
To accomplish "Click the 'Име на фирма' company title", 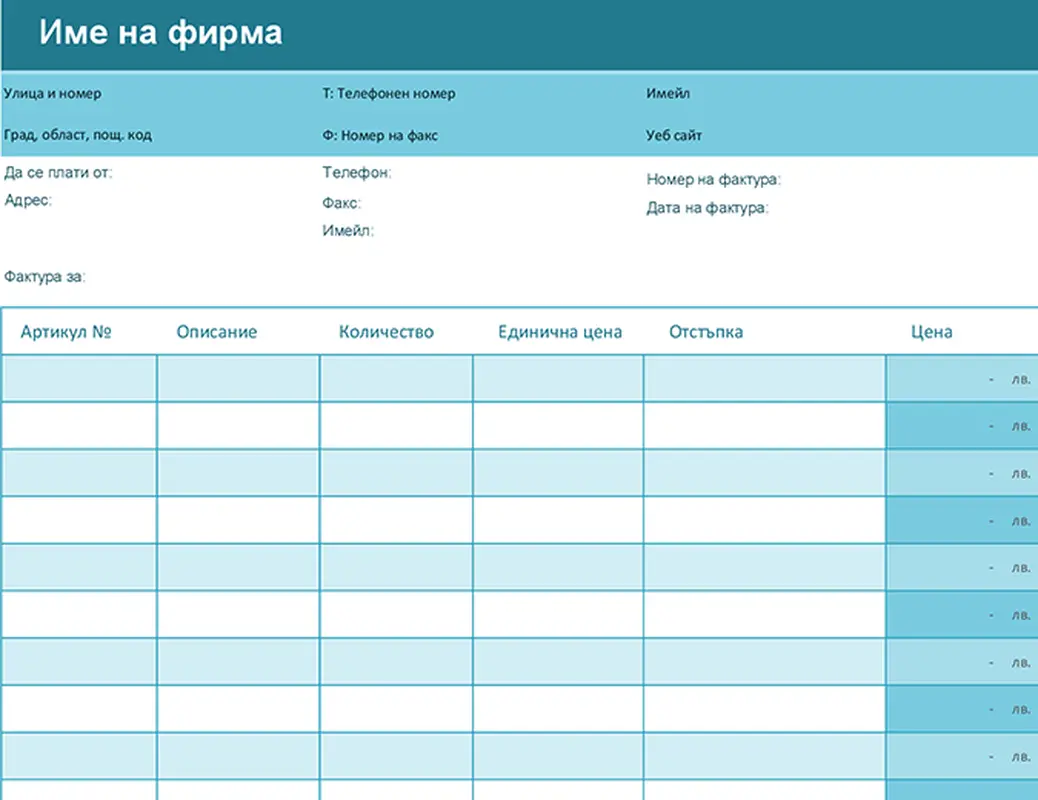I will pyautogui.click(x=161, y=34).
